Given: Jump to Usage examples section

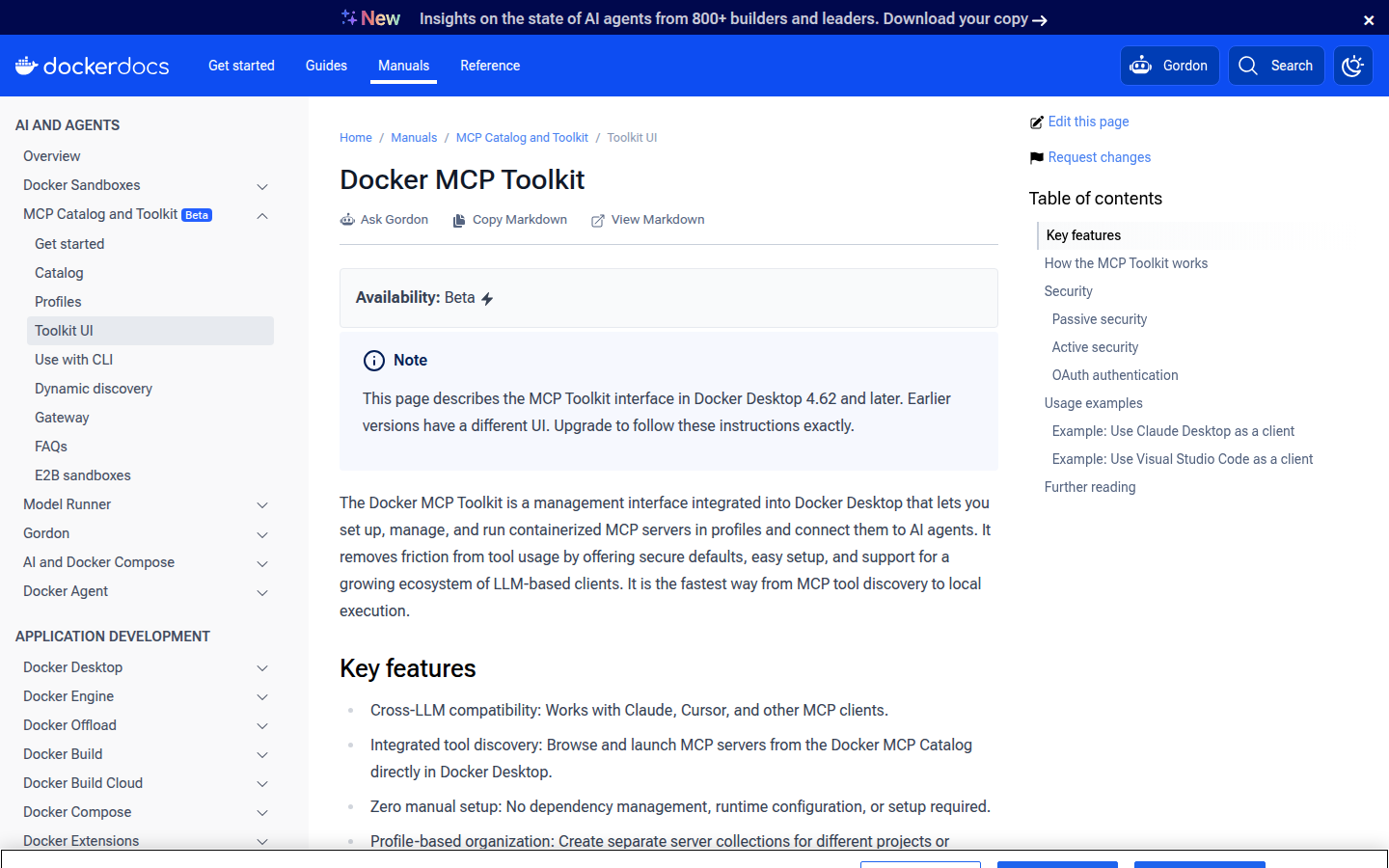Looking at the screenshot, I should (x=1093, y=403).
